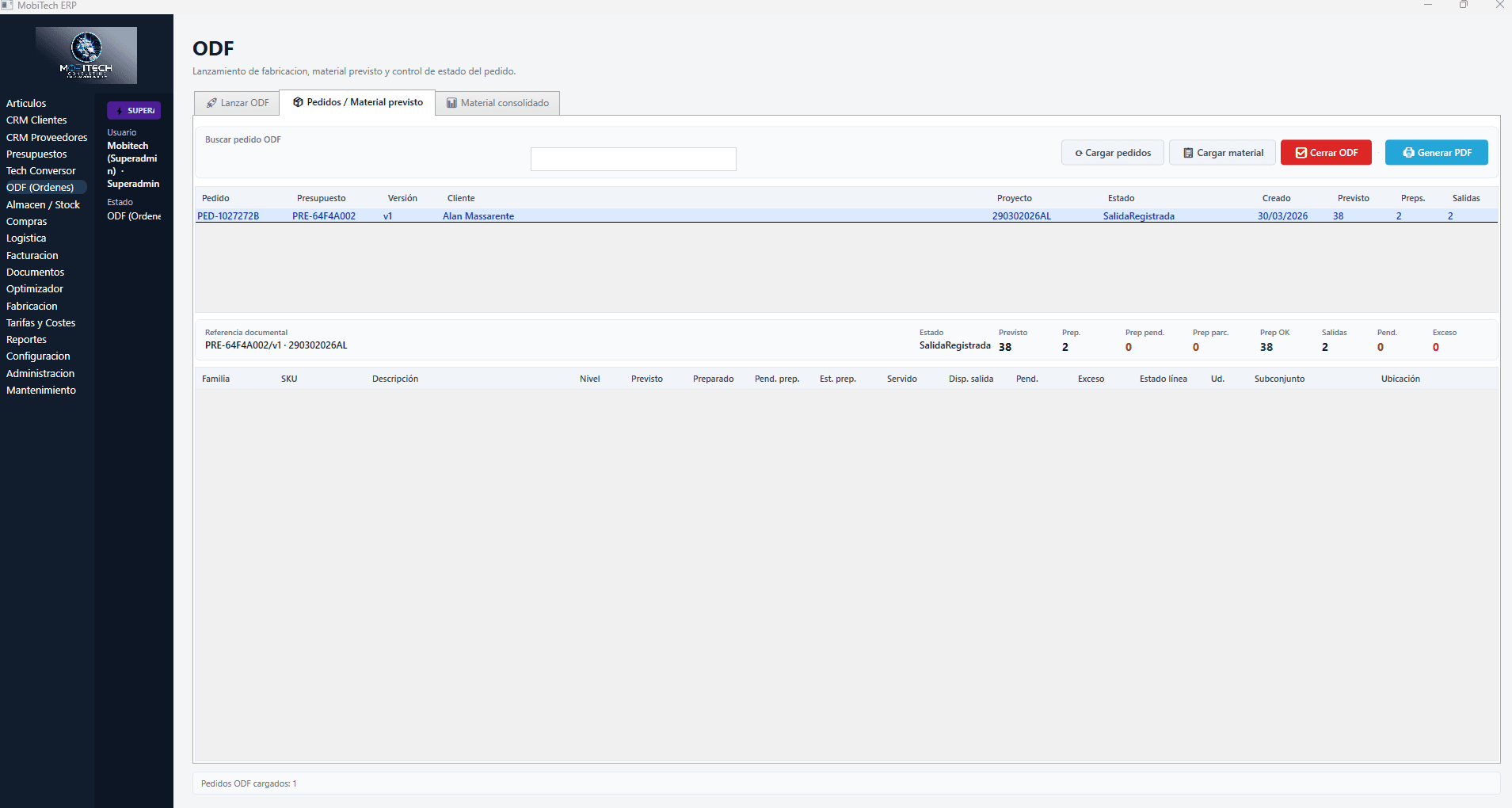Screen dimensions: 1512x808
Task: Go to the Facturacion module
Action: click(32, 256)
